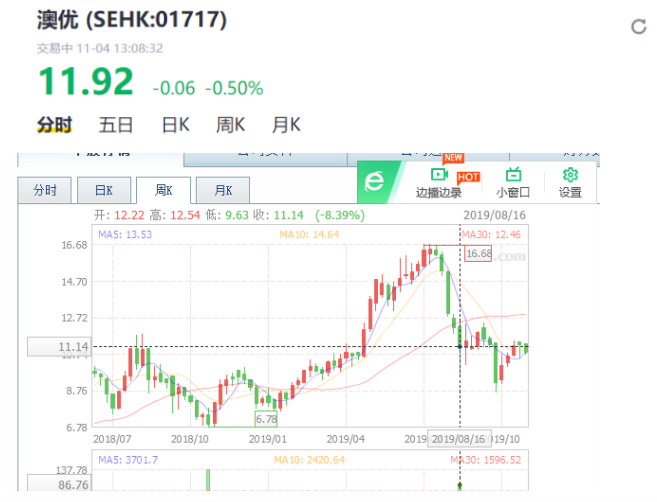Viewport: 657px width, 502px height.
Task: Click the MA10: 14.64 indicator
Action: coord(309,234)
